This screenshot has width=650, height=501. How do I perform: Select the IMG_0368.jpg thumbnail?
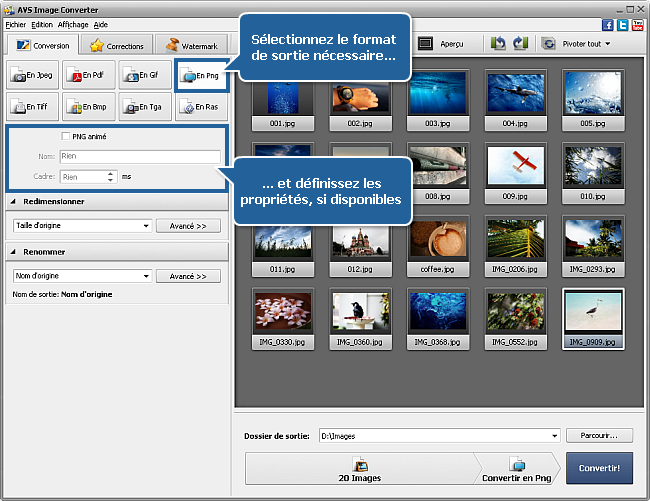click(x=438, y=319)
